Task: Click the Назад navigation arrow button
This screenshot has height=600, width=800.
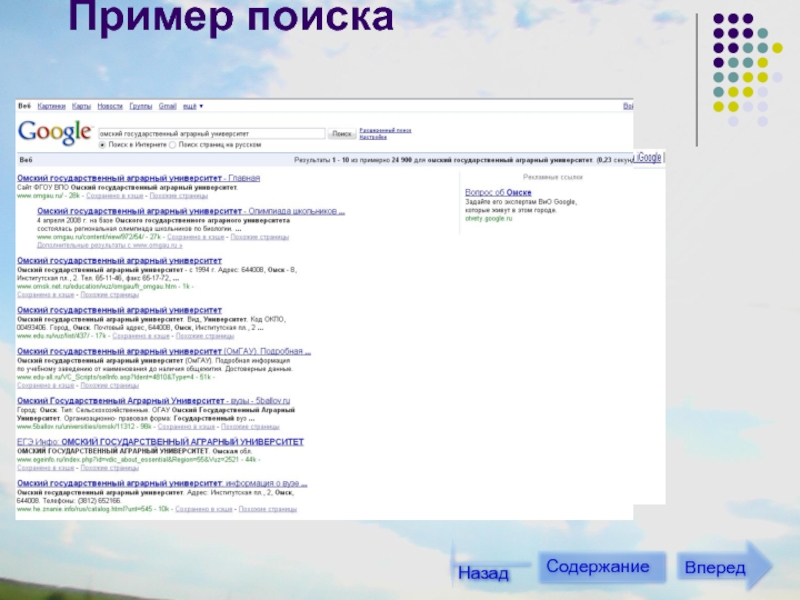Action: pyautogui.click(x=482, y=573)
